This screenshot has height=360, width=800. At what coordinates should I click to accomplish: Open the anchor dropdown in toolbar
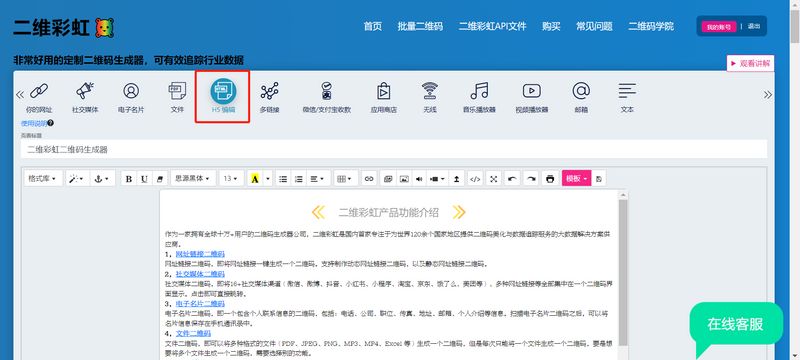point(103,178)
